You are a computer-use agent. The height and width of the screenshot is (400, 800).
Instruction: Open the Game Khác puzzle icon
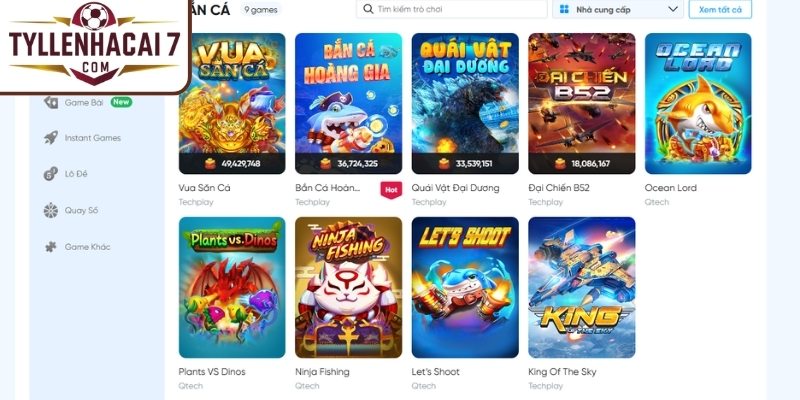[51, 247]
